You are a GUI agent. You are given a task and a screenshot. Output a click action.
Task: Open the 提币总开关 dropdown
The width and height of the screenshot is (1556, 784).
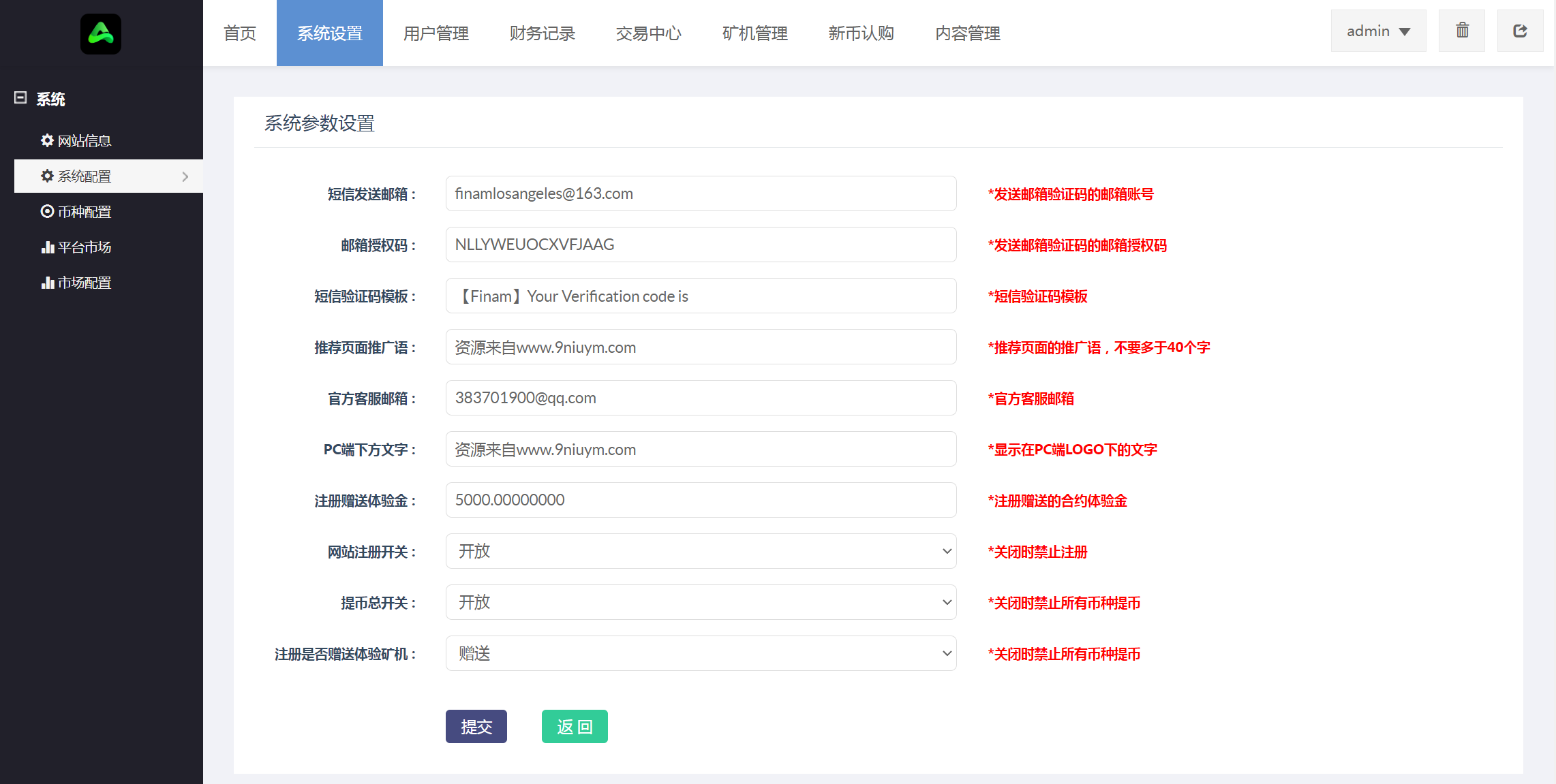(x=701, y=602)
